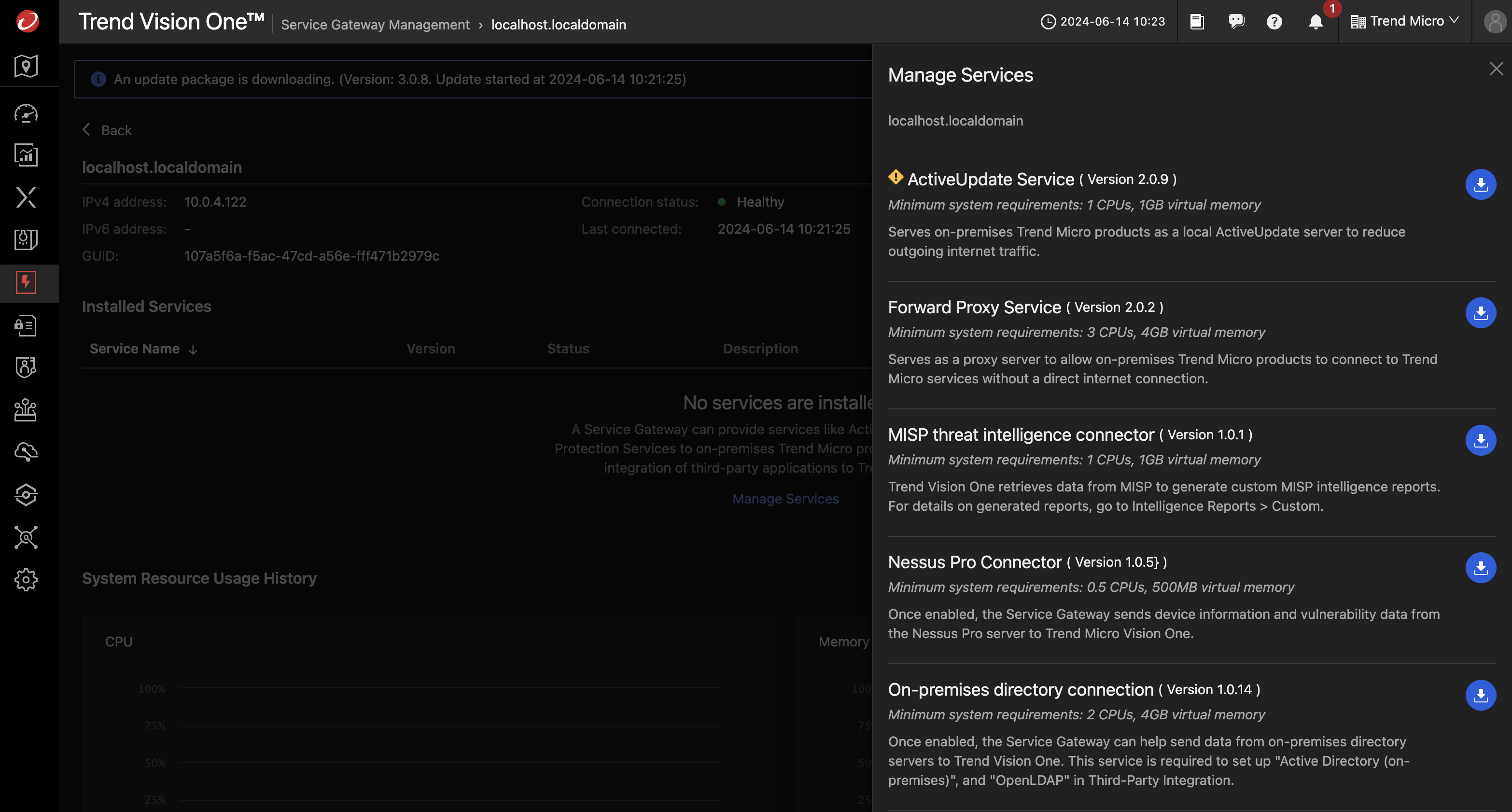Viewport: 1512px width, 812px height.
Task: Click the Manage Services panel heading
Action: coord(960,74)
